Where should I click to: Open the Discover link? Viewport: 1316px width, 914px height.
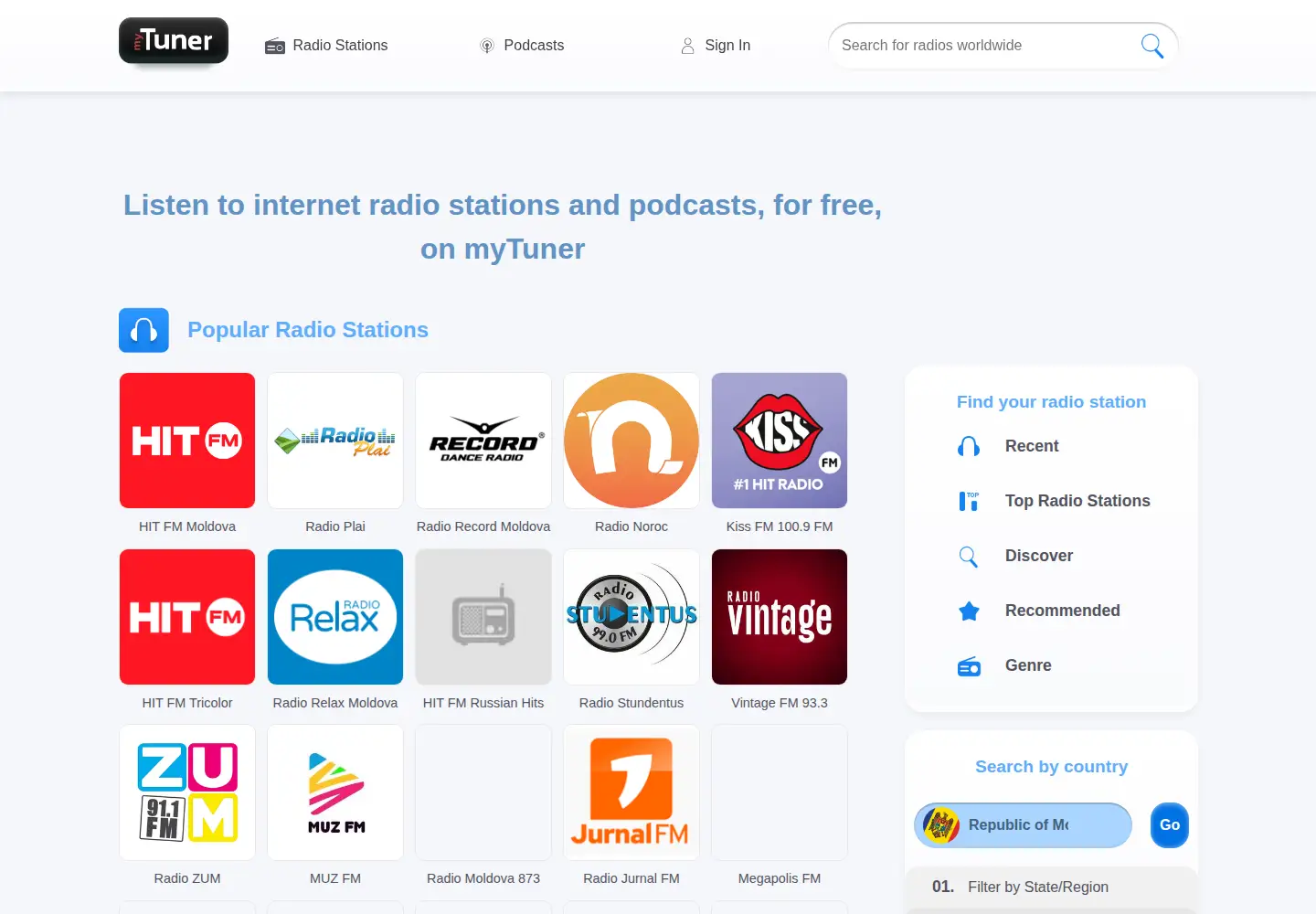click(x=1039, y=556)
